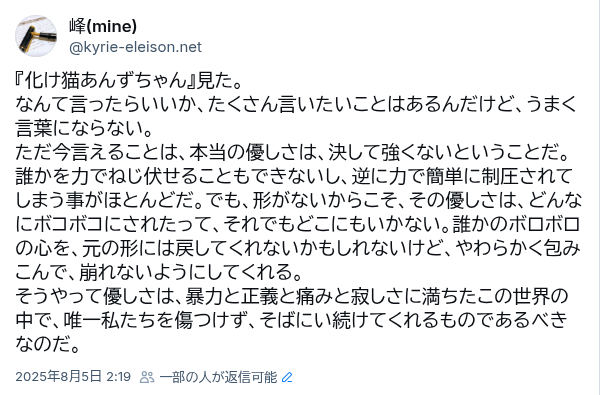Click the 2025年8月5日 2:19 timestamp
The width and height of the screenshot is (600, 395).
tap(73, 377)
